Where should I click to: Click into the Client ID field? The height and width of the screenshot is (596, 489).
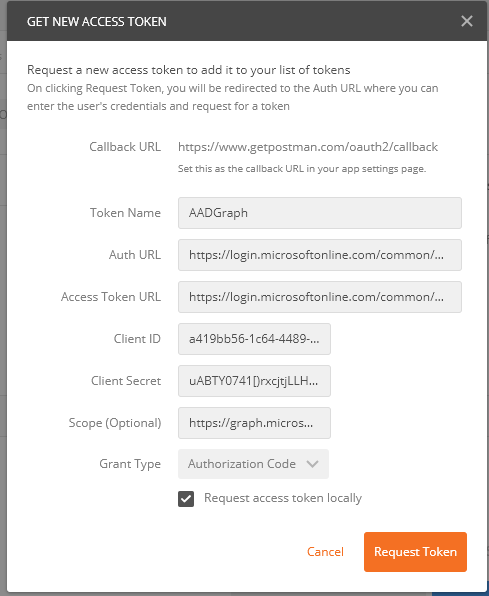254,339
